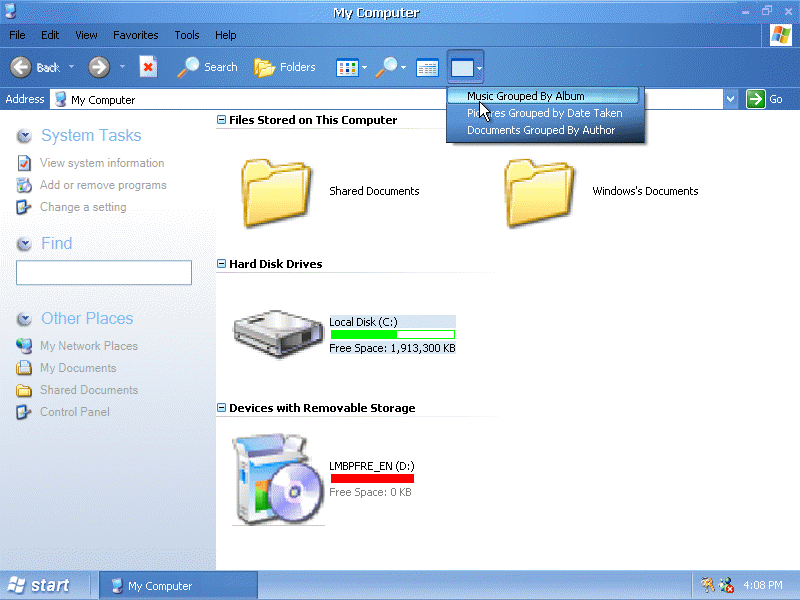Click View system information link

click(x=102, y=163)
